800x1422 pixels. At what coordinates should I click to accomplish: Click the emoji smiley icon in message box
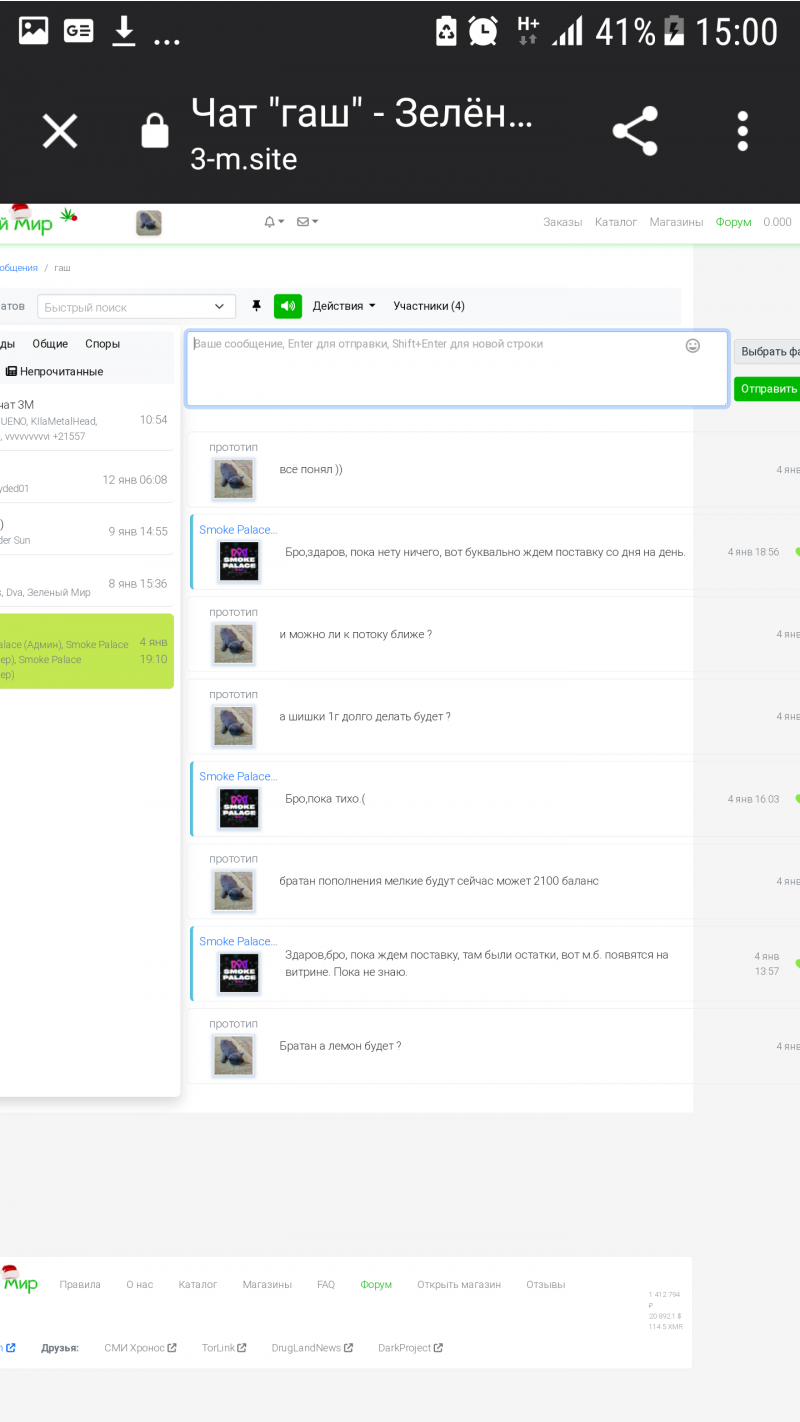tap(692, 346)
